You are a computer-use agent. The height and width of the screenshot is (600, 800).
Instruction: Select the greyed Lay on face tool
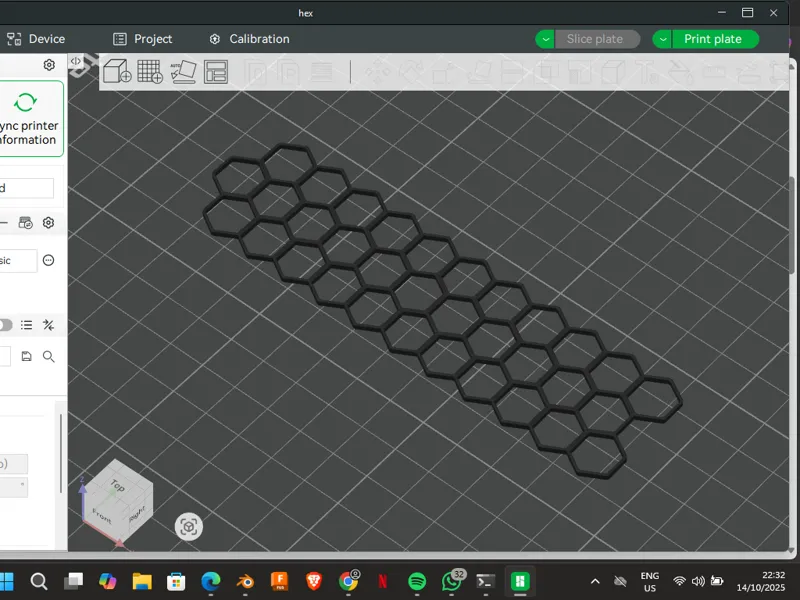[479, 72]
